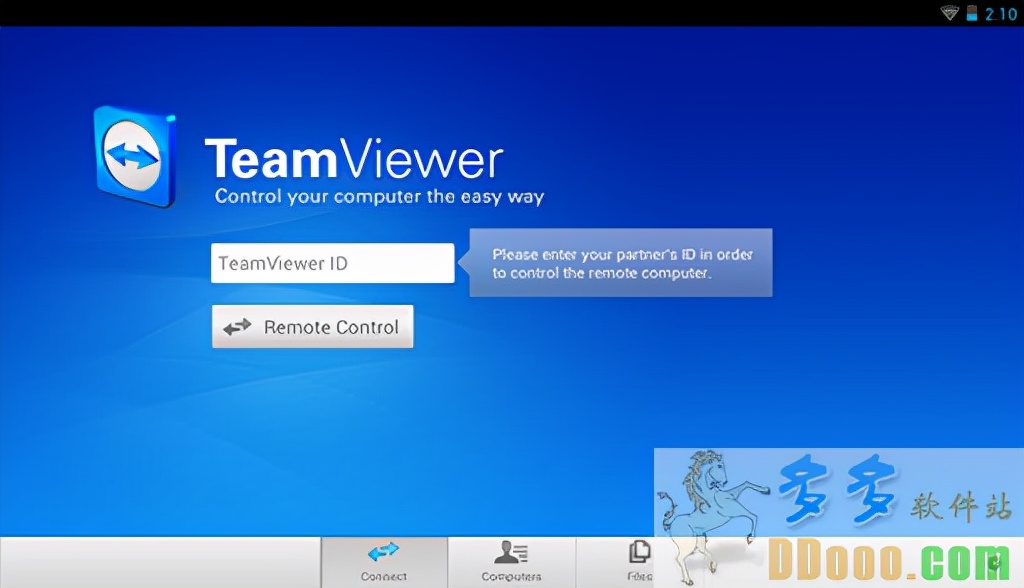Switch to the Computers tab
Screen dimensions: 1024x588
coord(511,562)
